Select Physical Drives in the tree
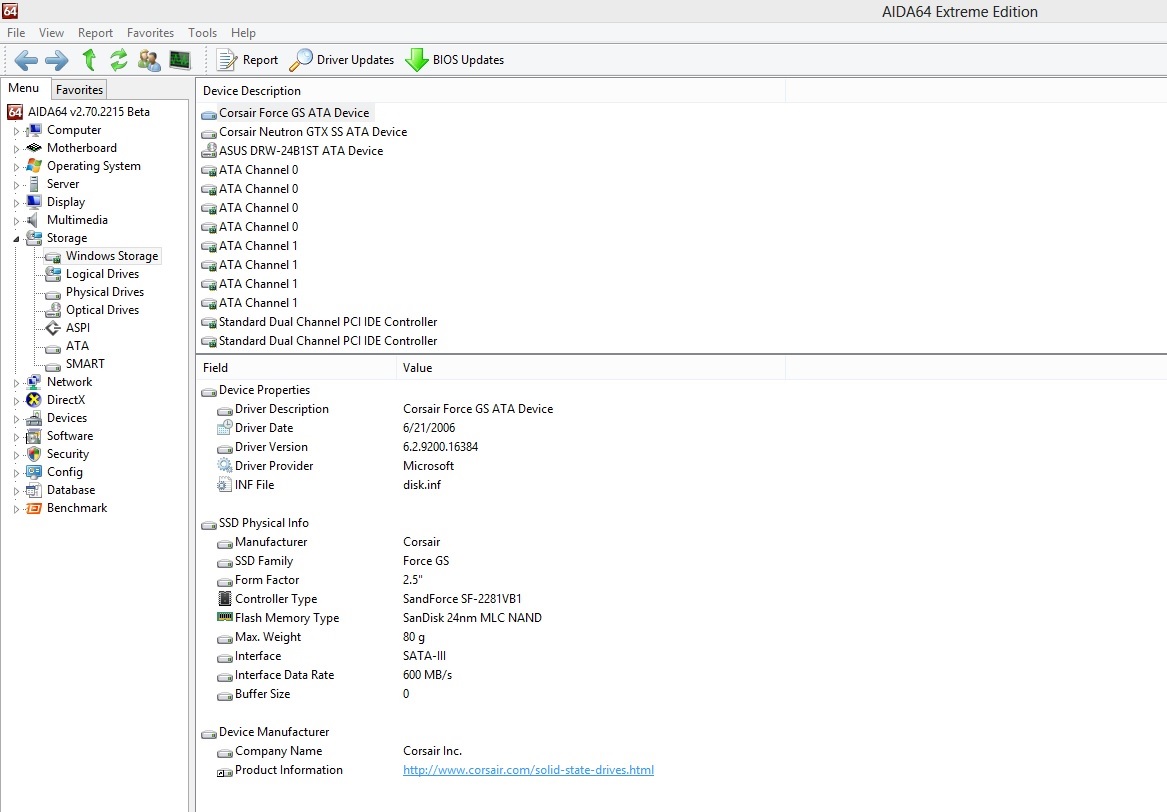The height and width of the screenshot is (812, 1167). [x=105, y=292]
